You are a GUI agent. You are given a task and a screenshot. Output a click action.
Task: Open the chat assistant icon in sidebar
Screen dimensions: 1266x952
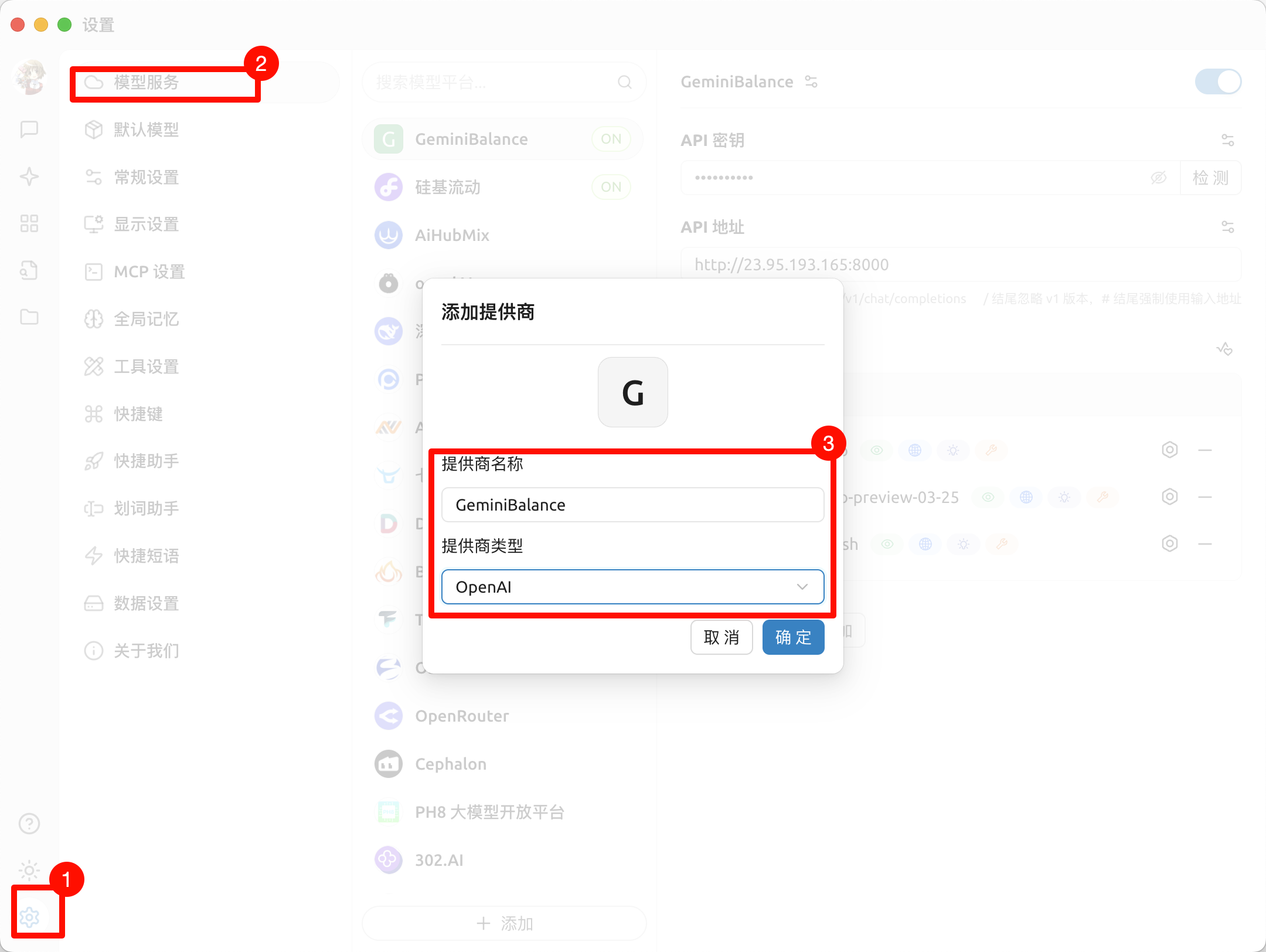click(x=29, y=129)
